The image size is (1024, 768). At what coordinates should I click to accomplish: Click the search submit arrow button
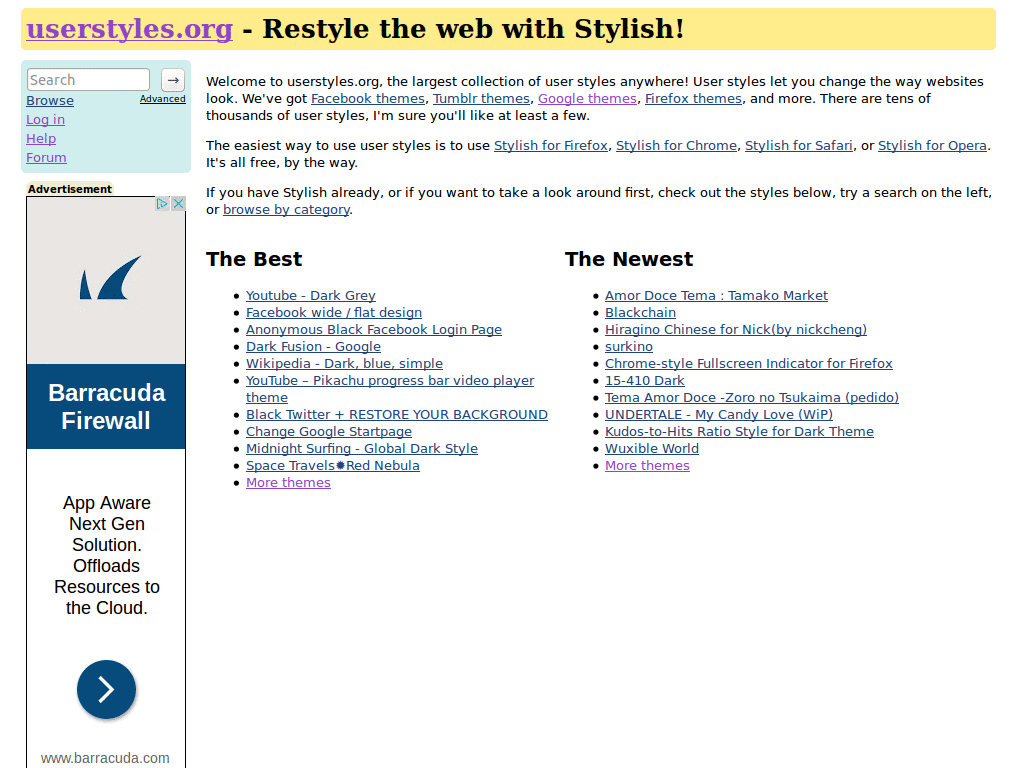173,80
